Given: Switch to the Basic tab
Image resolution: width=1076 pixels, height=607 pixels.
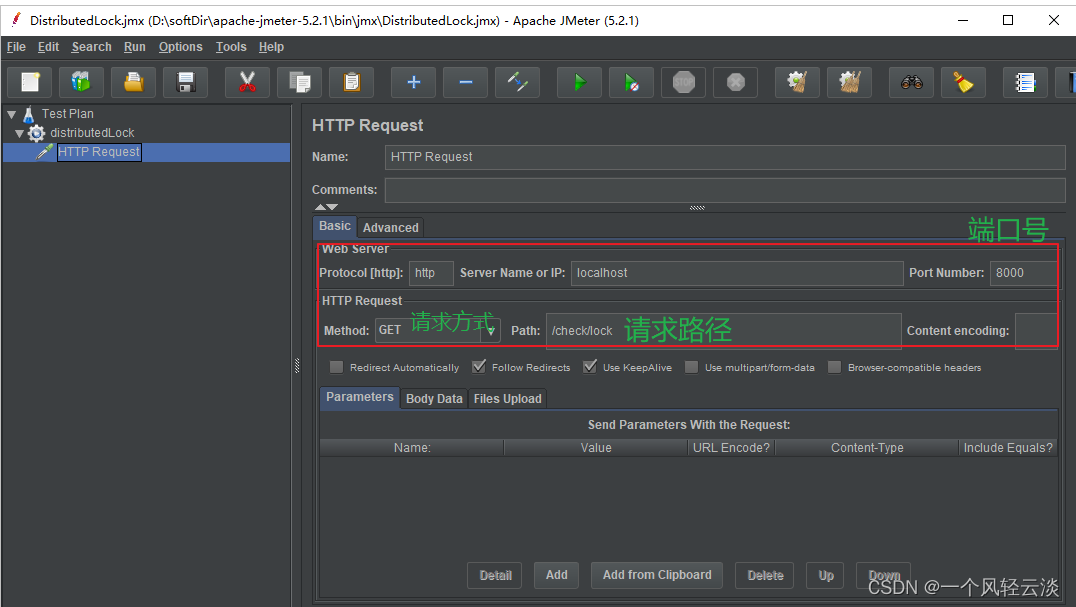Looking at the screenshot, I should coord(335,226).
